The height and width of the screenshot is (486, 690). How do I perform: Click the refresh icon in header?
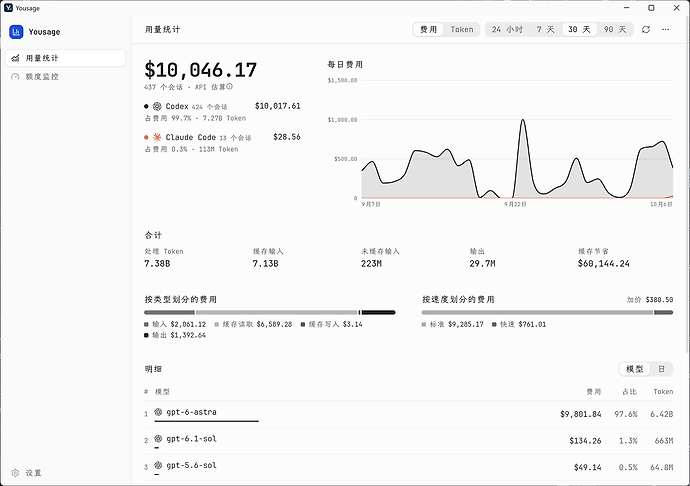click(646, 29)
